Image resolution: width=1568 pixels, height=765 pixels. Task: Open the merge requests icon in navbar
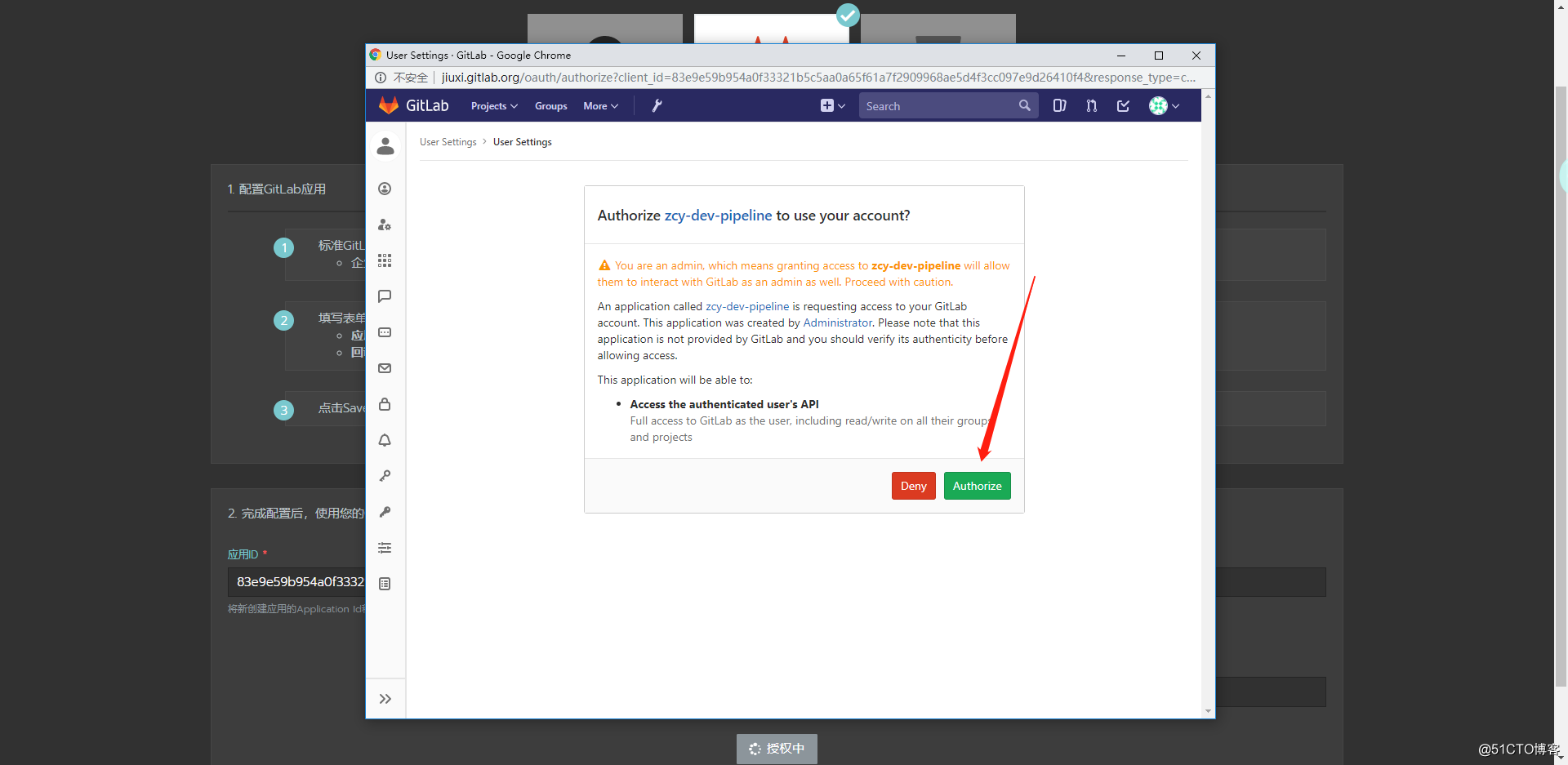(1091, 105)
